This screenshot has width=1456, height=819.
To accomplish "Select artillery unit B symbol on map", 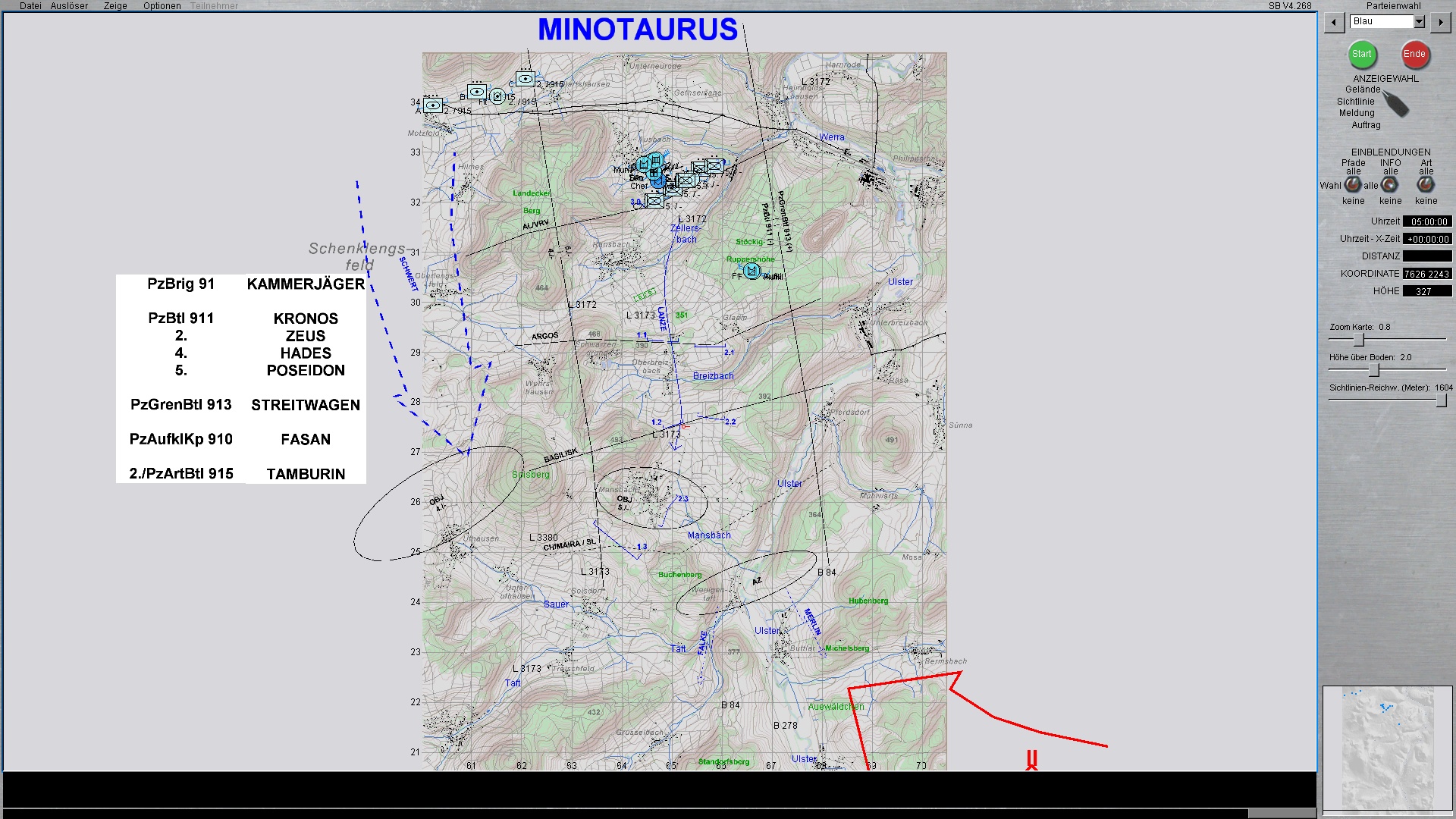I will coord(477,92).
